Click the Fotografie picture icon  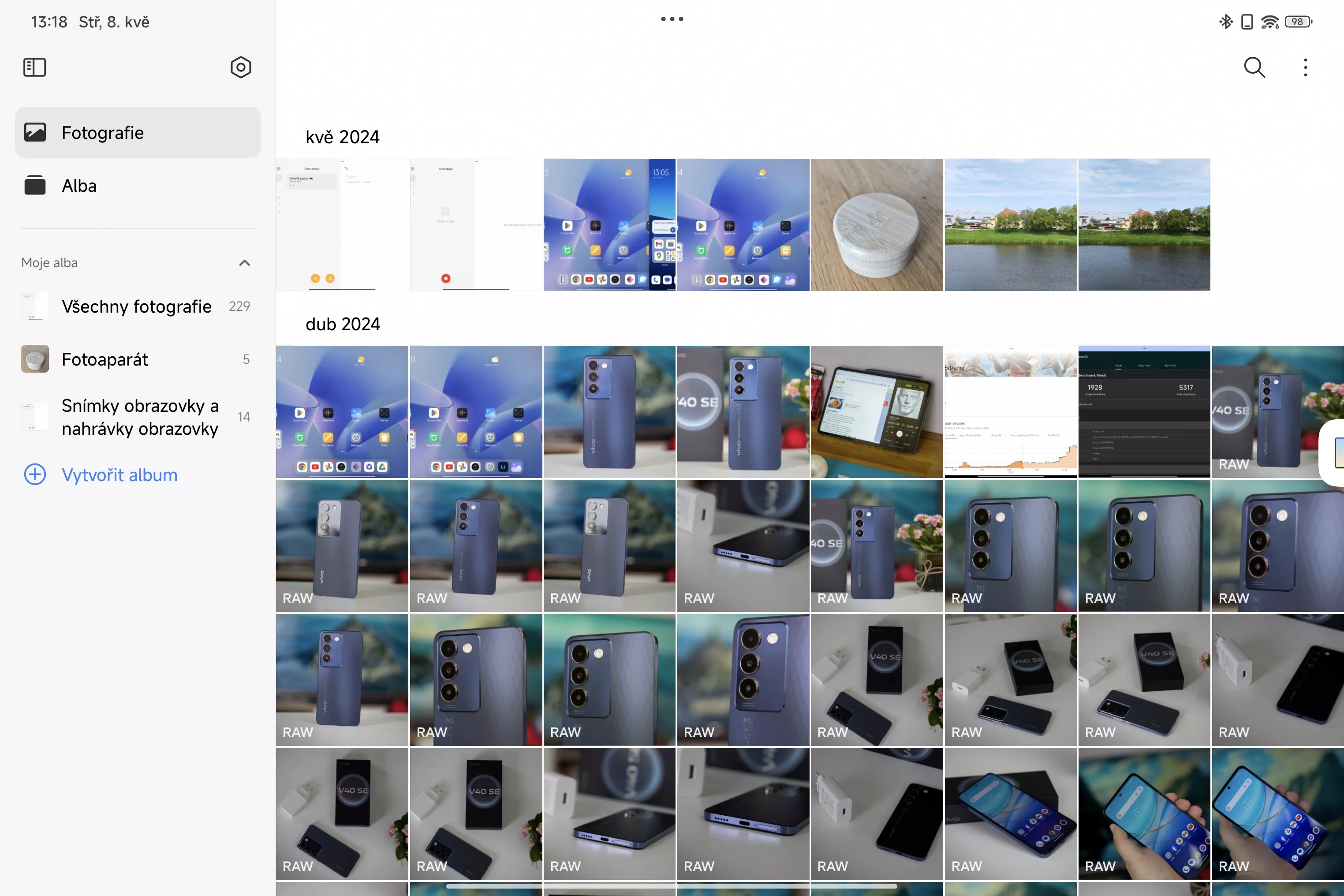click(35, 133)
